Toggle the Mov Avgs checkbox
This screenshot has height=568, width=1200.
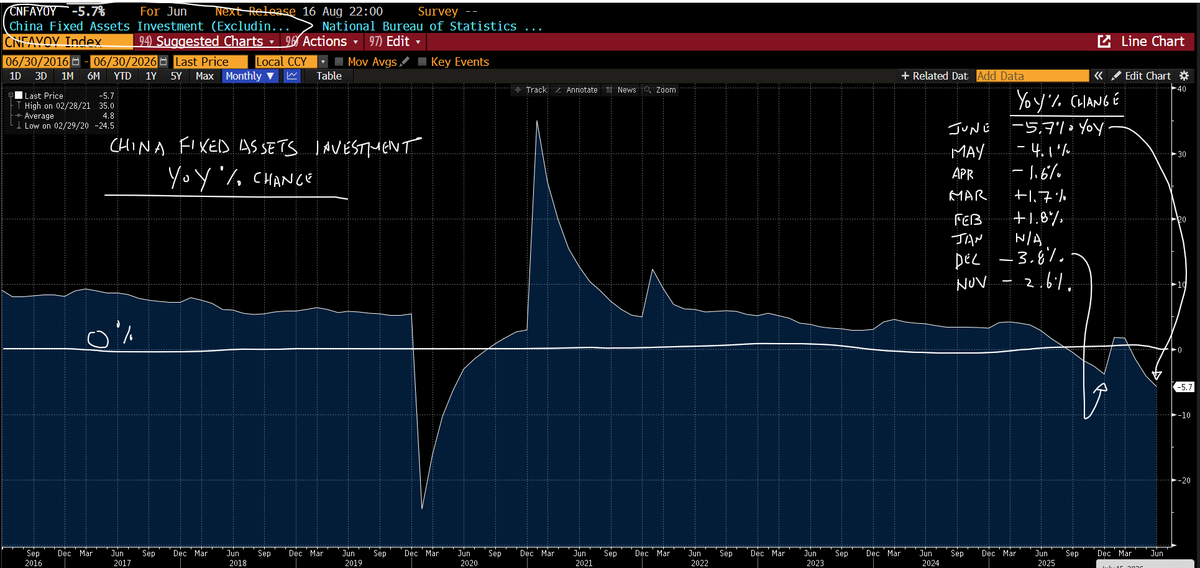coord(339,62)
